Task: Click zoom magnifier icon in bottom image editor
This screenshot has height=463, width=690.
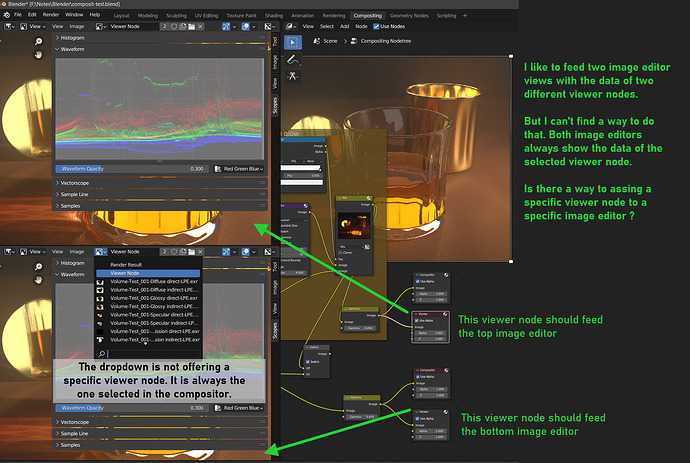Action: click(39, 267)
